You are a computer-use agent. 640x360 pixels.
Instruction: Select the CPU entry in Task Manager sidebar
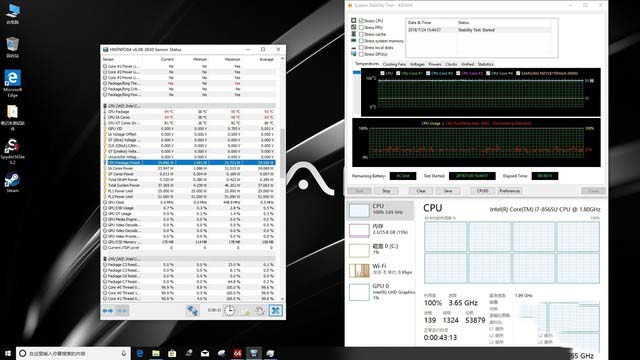pyautogui.click(x=380, y=210)
